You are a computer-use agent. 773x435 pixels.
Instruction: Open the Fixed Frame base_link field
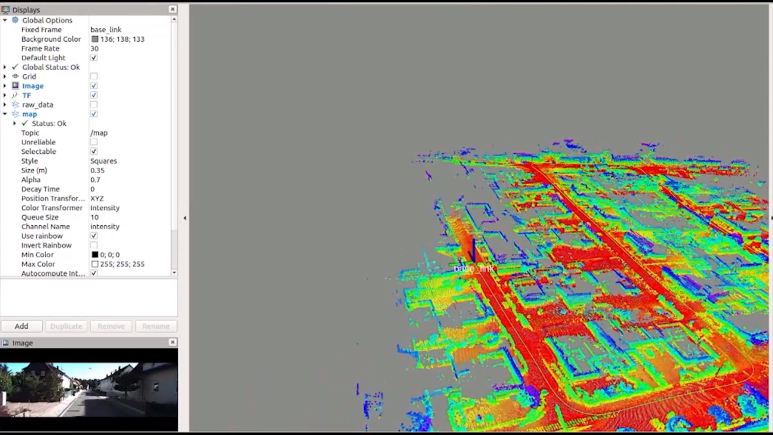[x=130, y=30]
